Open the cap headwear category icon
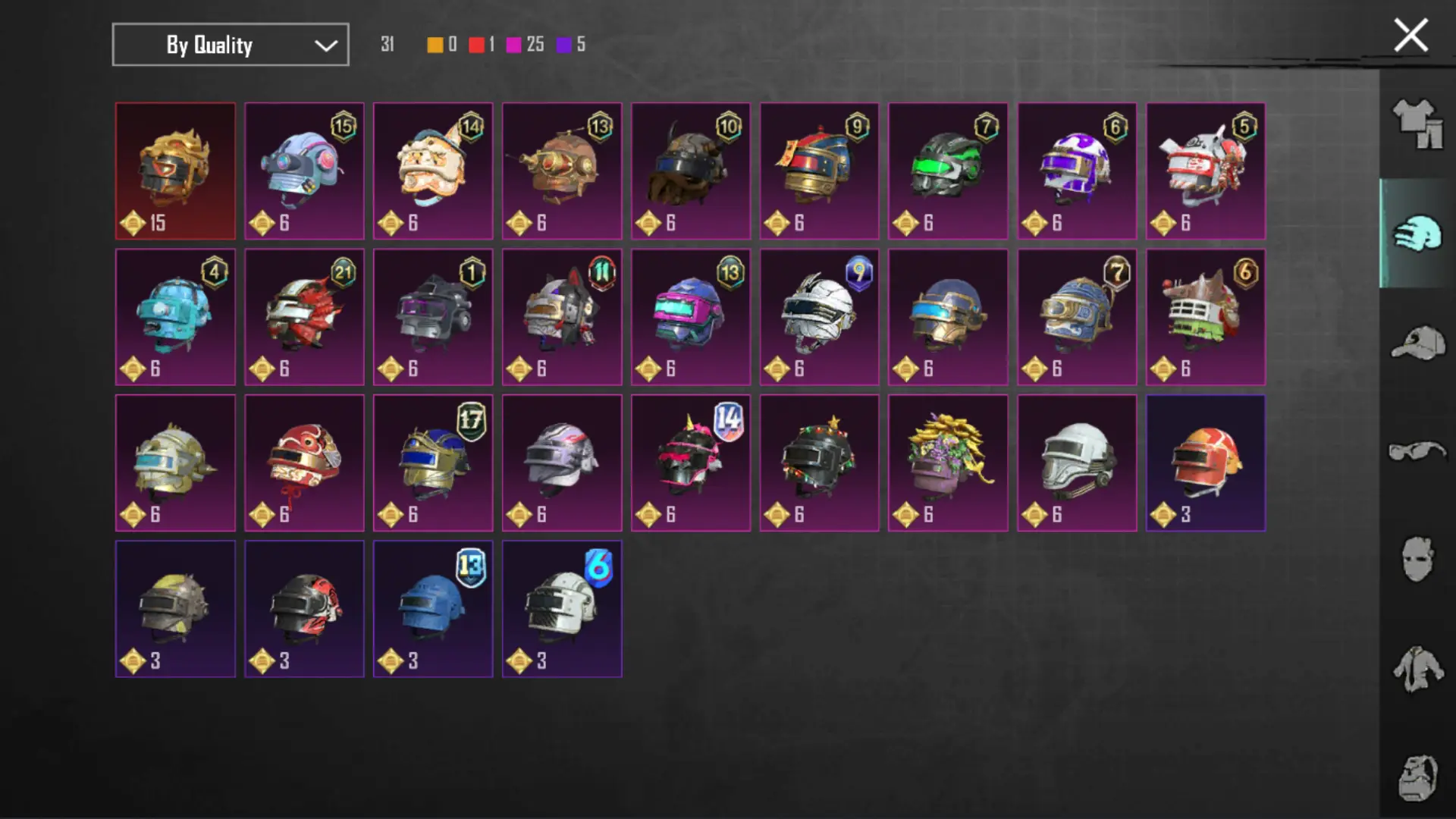 (x=1417, y=344)
